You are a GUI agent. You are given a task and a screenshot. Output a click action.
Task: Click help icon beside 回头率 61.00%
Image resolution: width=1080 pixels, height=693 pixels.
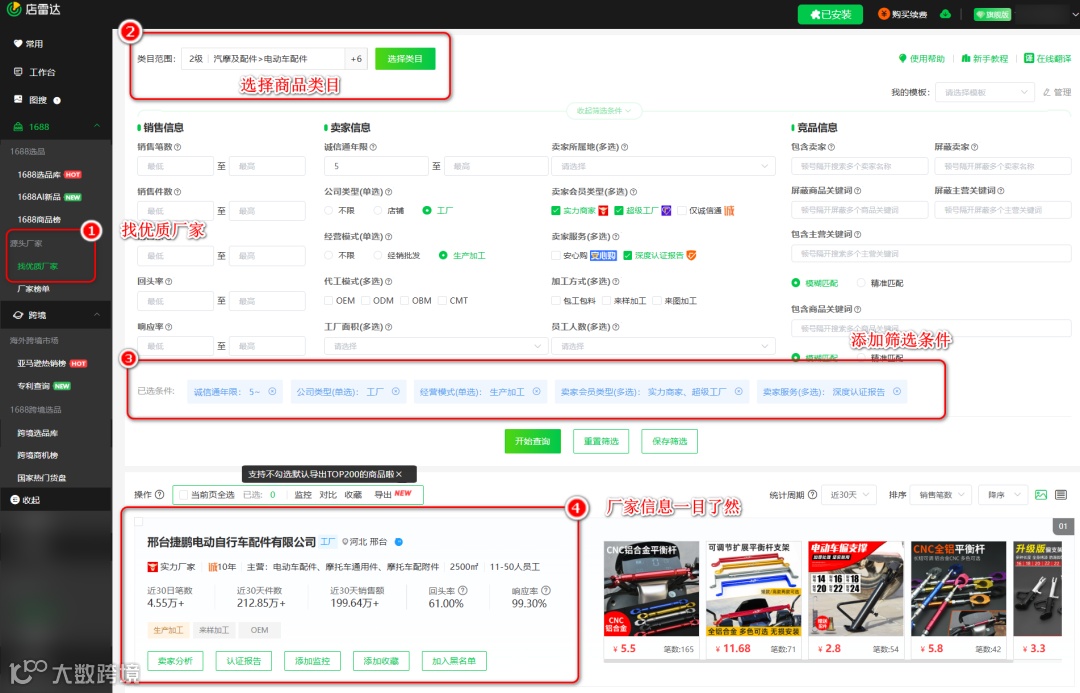point(463,590)
